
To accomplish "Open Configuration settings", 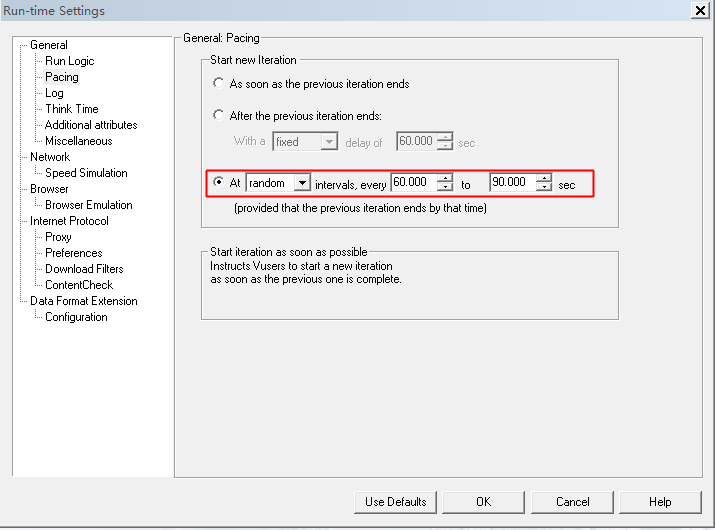I will click(76, 317).
